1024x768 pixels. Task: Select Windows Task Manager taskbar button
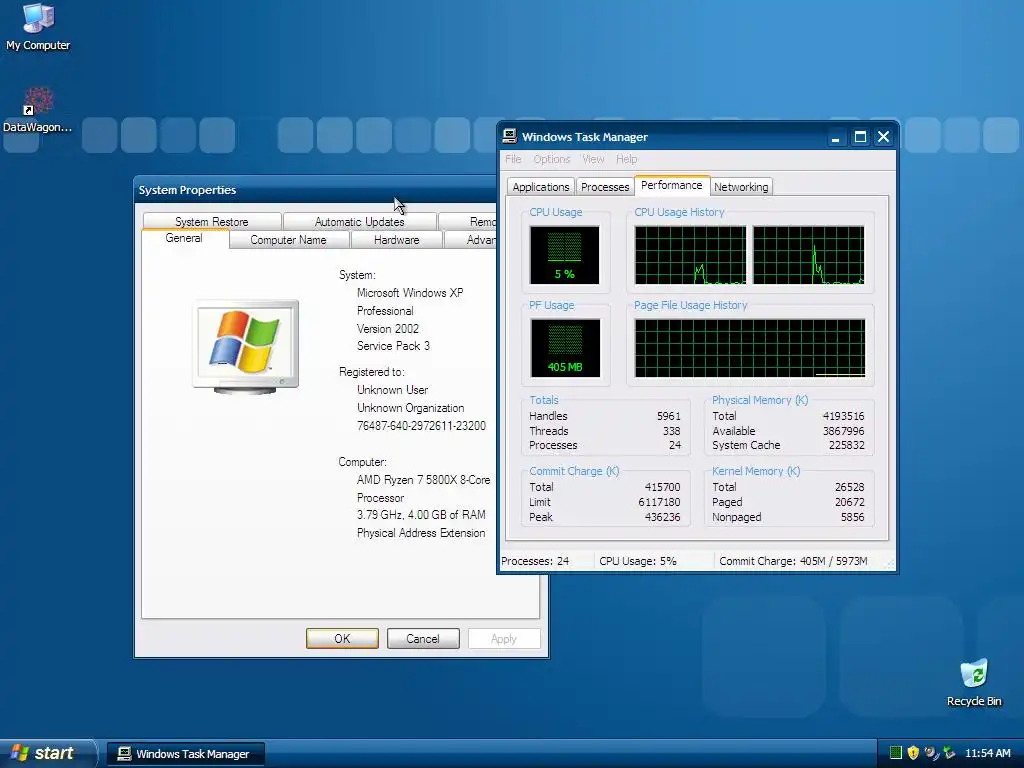186,754
